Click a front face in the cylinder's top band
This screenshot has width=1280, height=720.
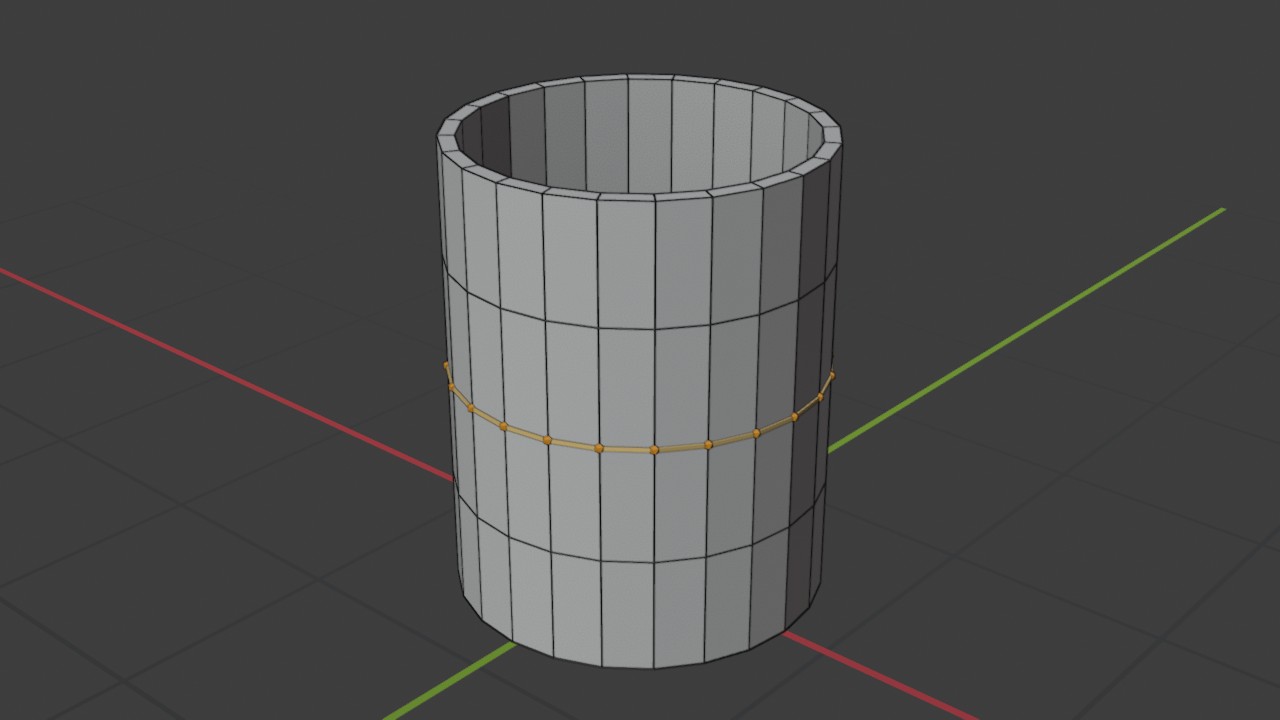pos(626,262)
